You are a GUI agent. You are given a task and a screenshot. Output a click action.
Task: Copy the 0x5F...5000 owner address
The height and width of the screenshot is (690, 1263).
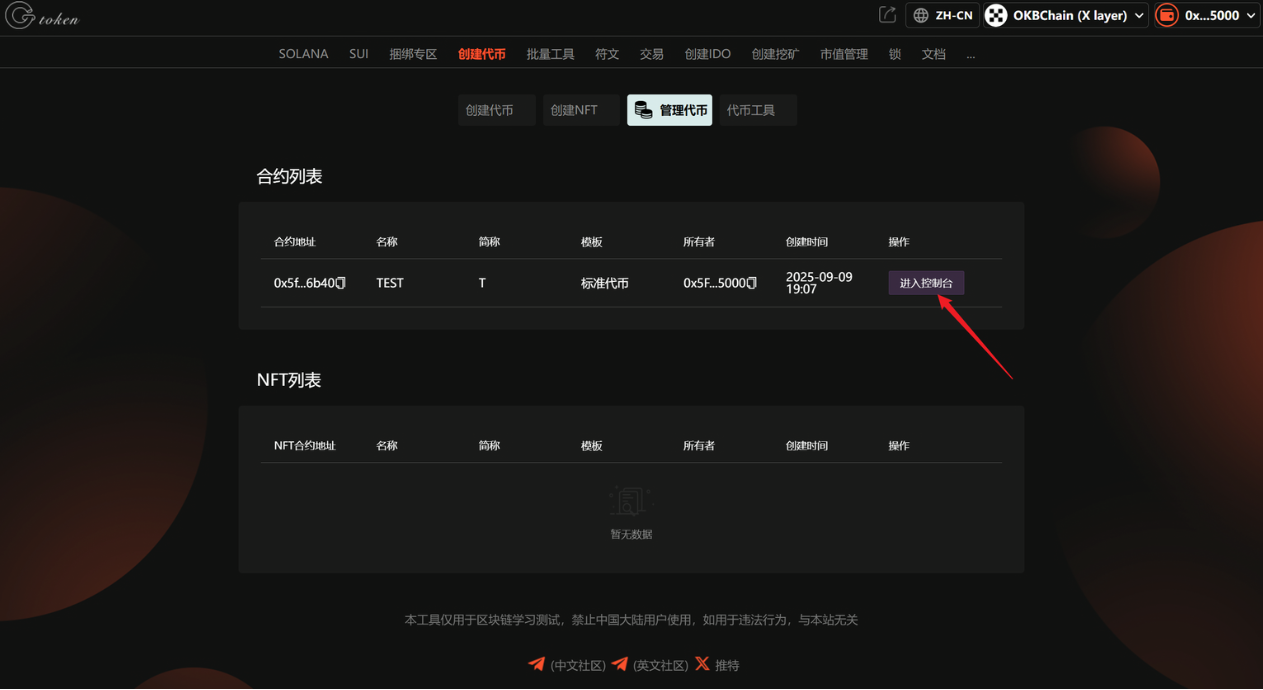pyautogui.click(x=752, y=283)
